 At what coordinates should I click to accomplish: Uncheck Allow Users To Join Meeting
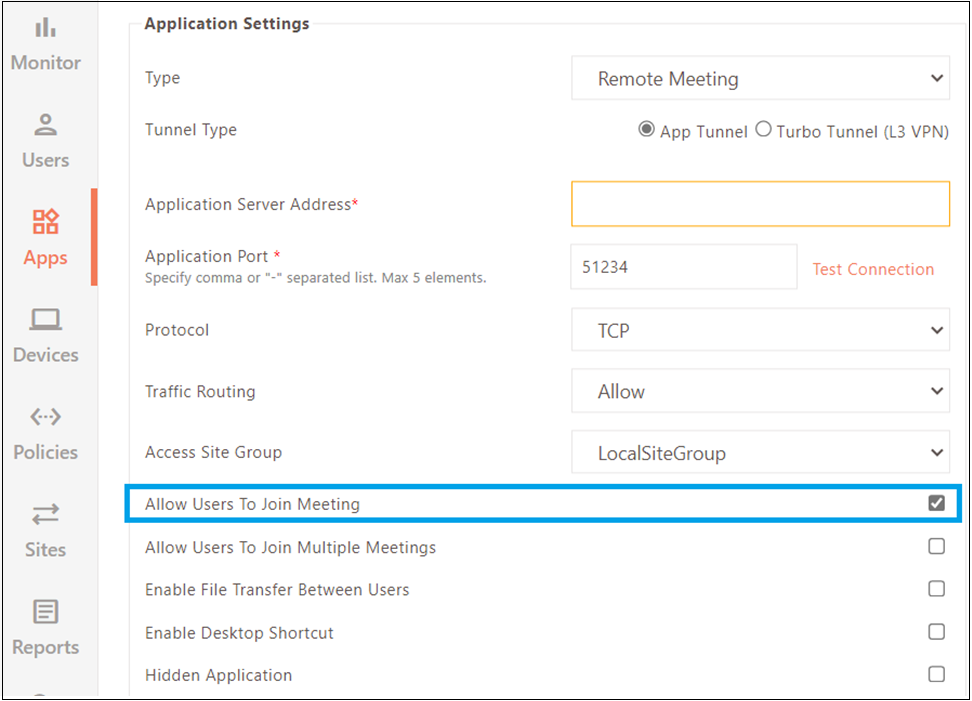coord(936,503)
